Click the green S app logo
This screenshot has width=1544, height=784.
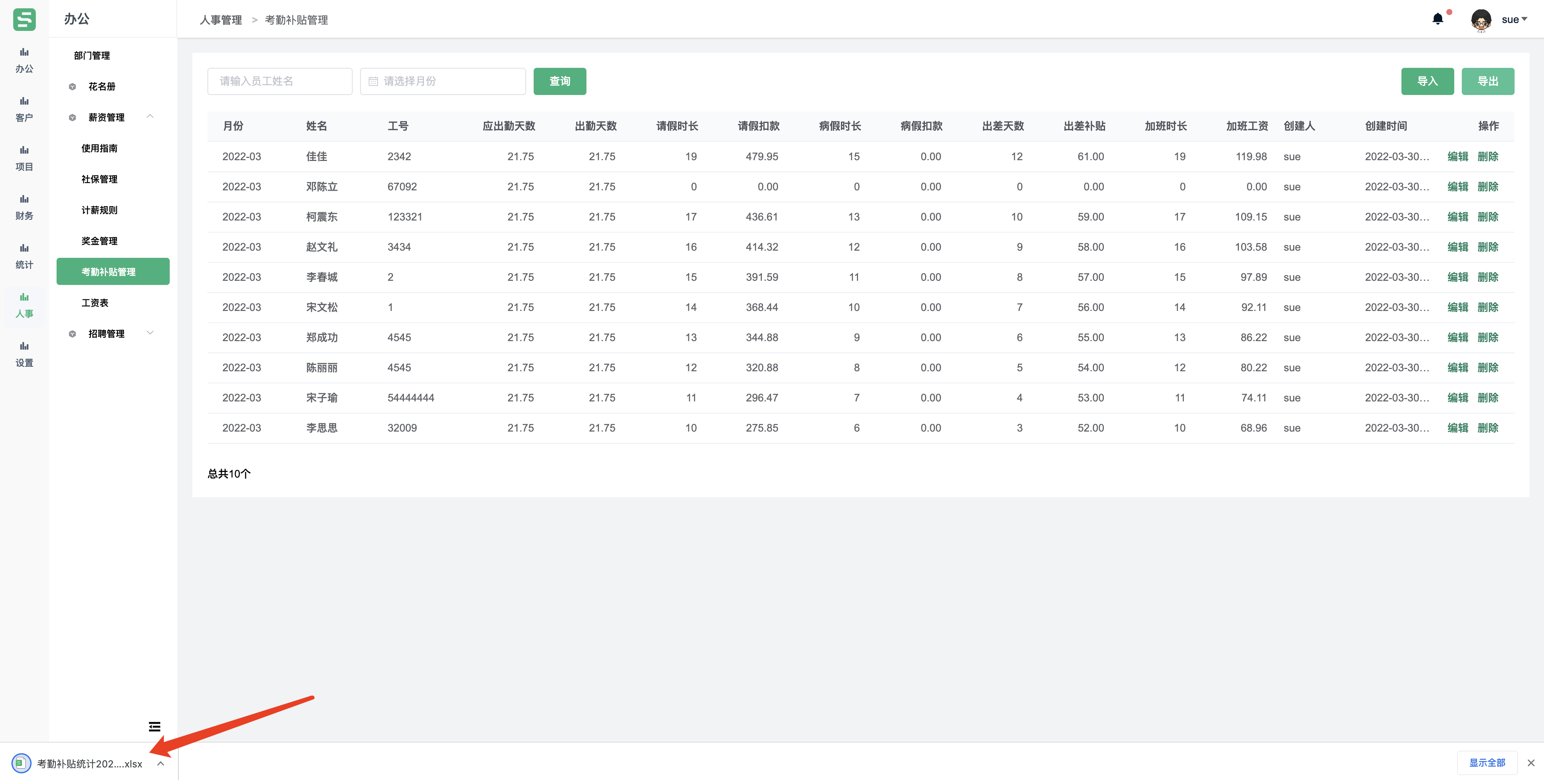[x=24, y=19]
